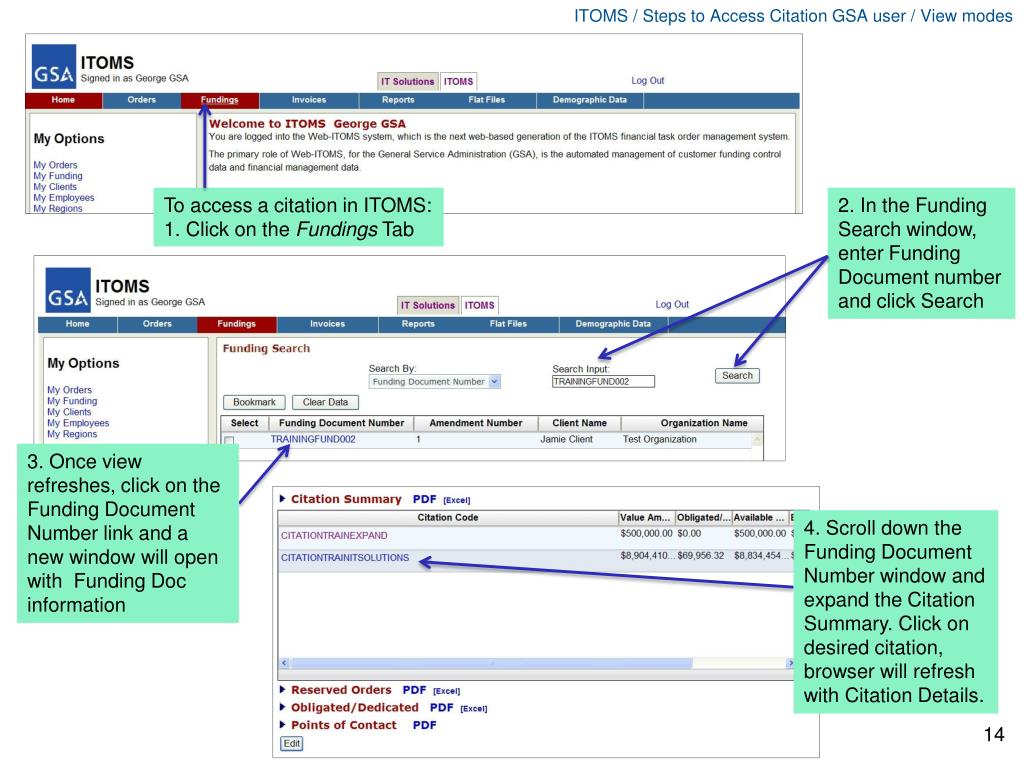Viewport: 1024px width, 768px height.
Task: Open My Employees in the Welcome window sidebar
Action: 64,197
